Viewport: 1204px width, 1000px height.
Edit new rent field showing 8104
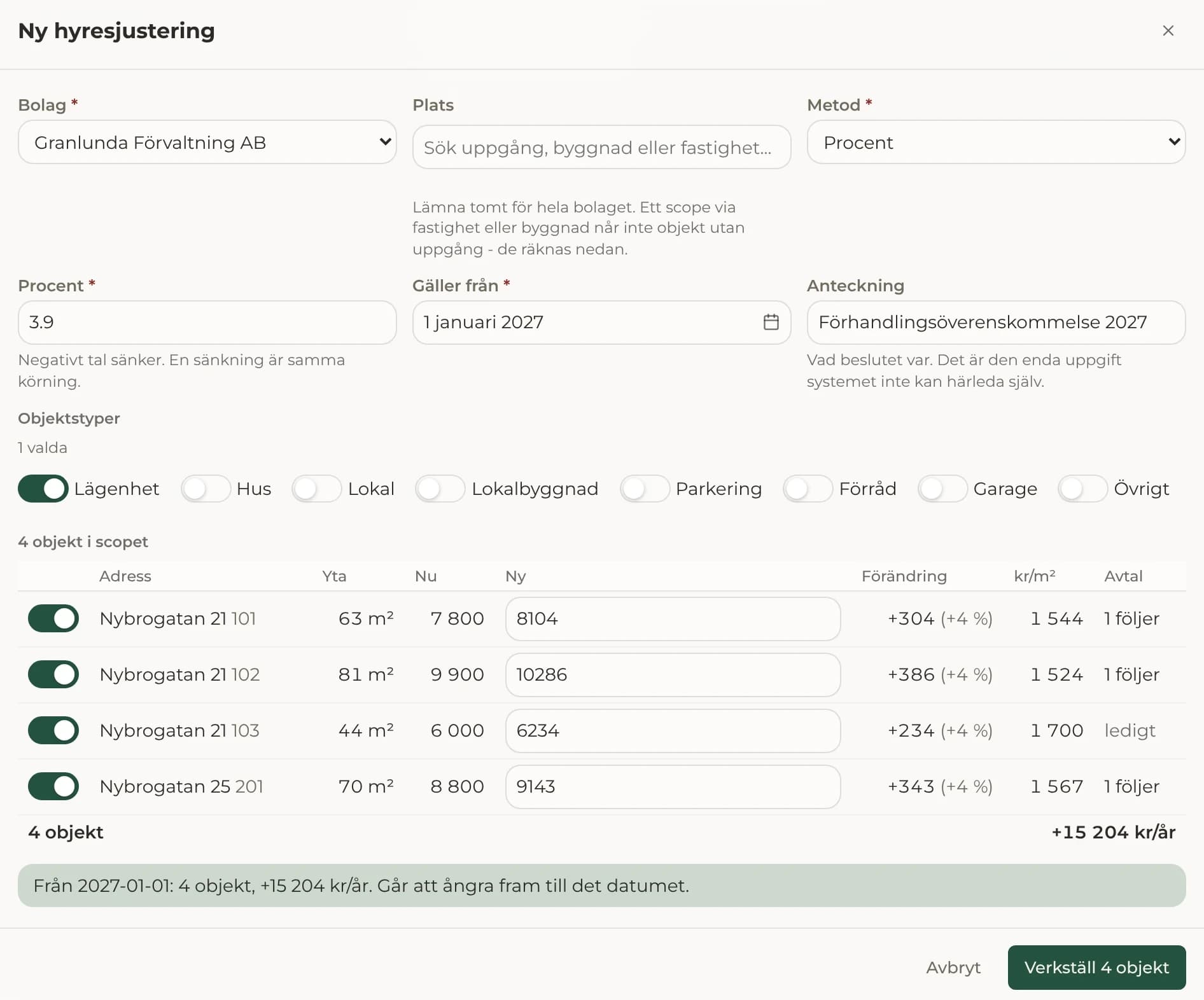click(673, 619)
